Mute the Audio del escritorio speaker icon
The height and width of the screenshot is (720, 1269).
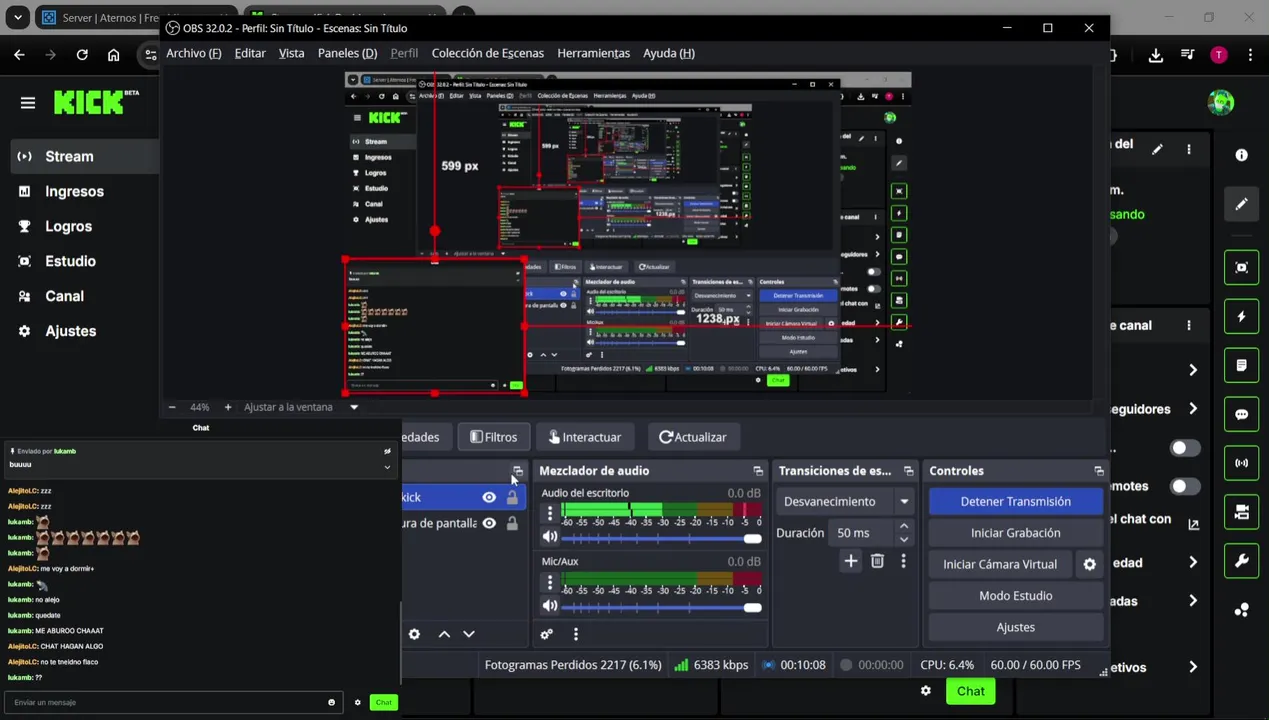(549, 537)
